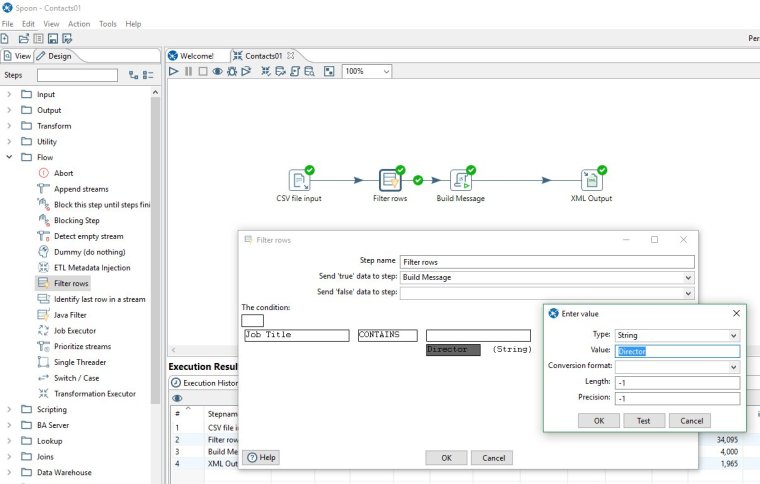Click the CONTAINS condition operator
760x484 pixels.
pyautogui.click(x=388, y=335)
